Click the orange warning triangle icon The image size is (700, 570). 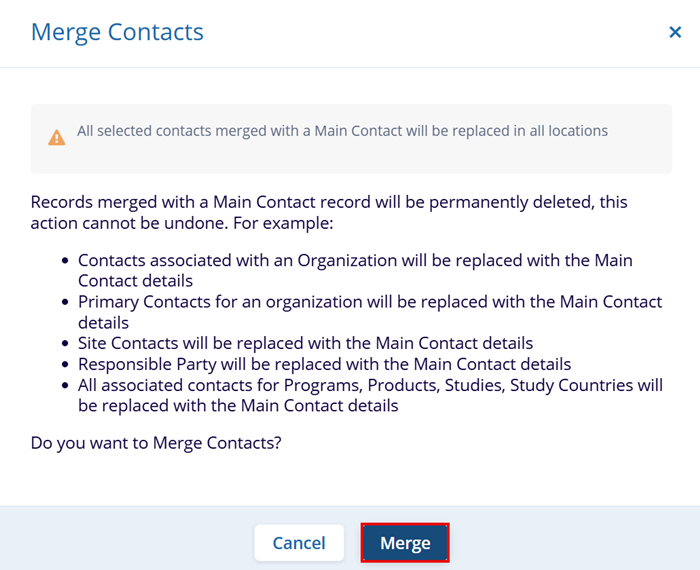pos(57,137)
